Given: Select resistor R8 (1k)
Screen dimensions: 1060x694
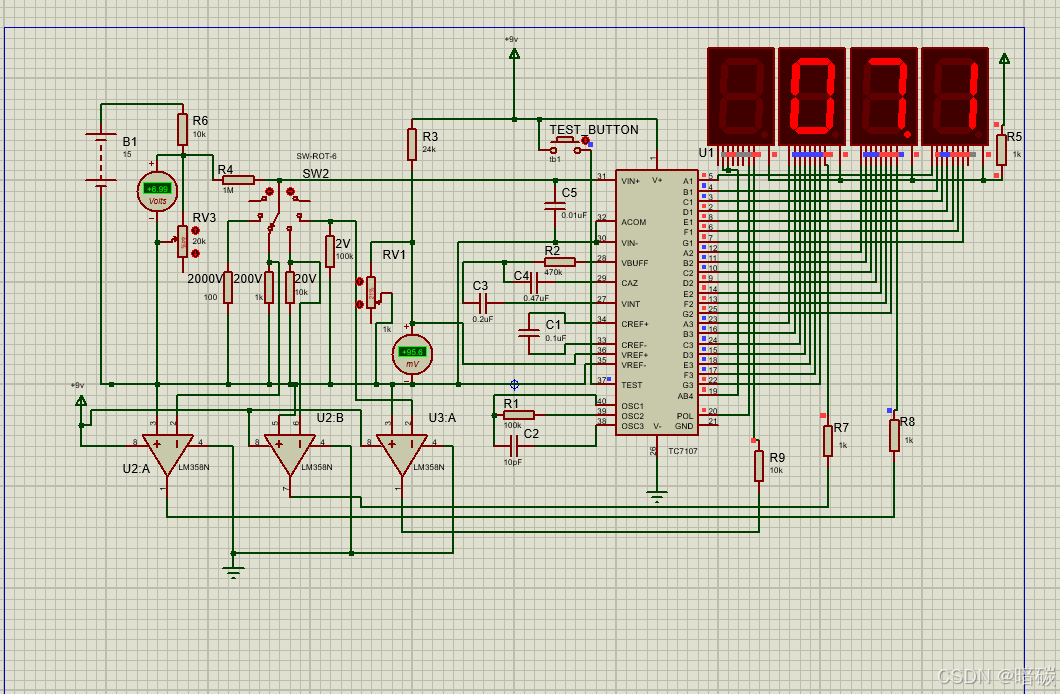Looking at the screenshot, I should click(894, 435).
